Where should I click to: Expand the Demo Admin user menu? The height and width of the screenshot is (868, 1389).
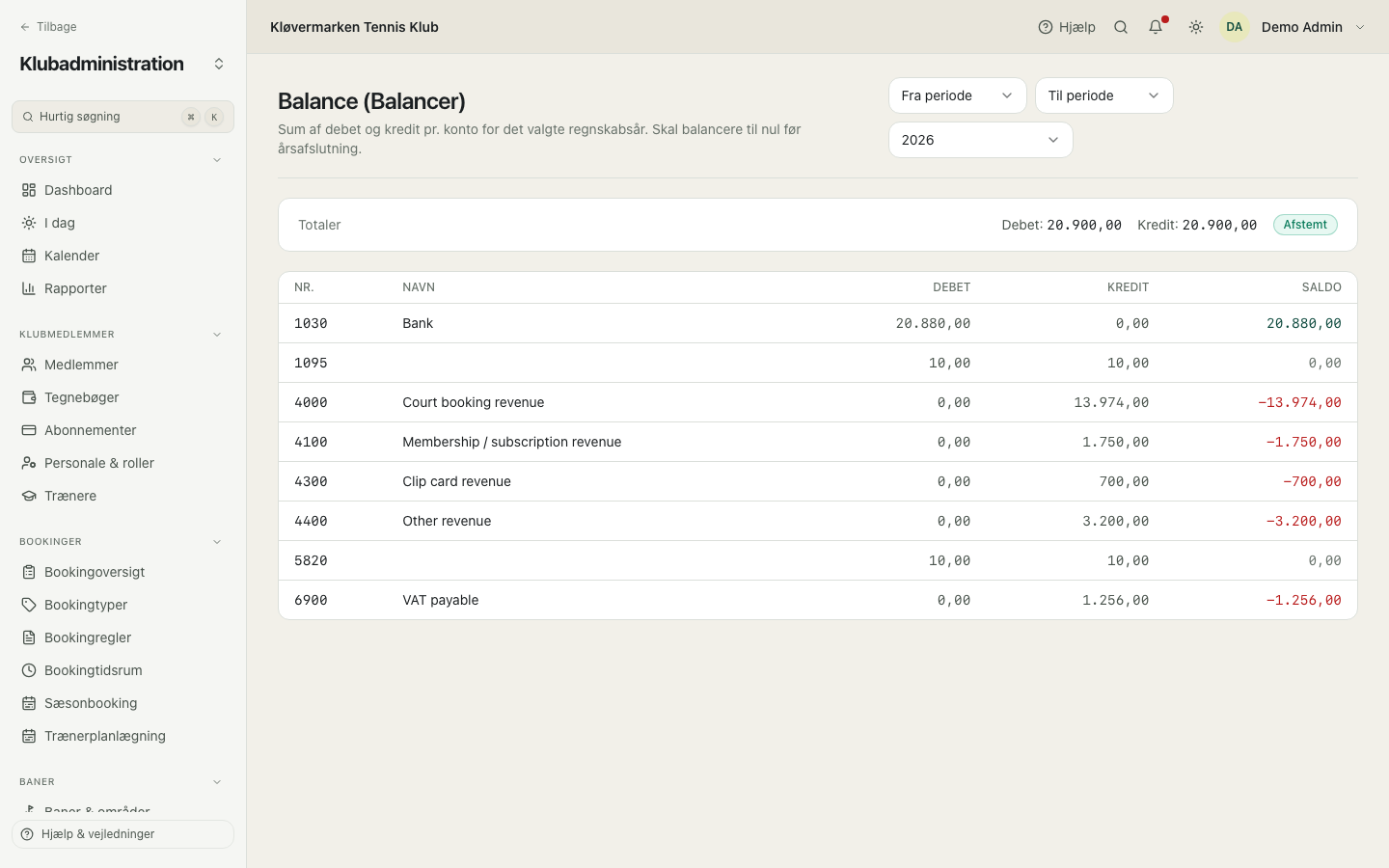[1360, 27]
